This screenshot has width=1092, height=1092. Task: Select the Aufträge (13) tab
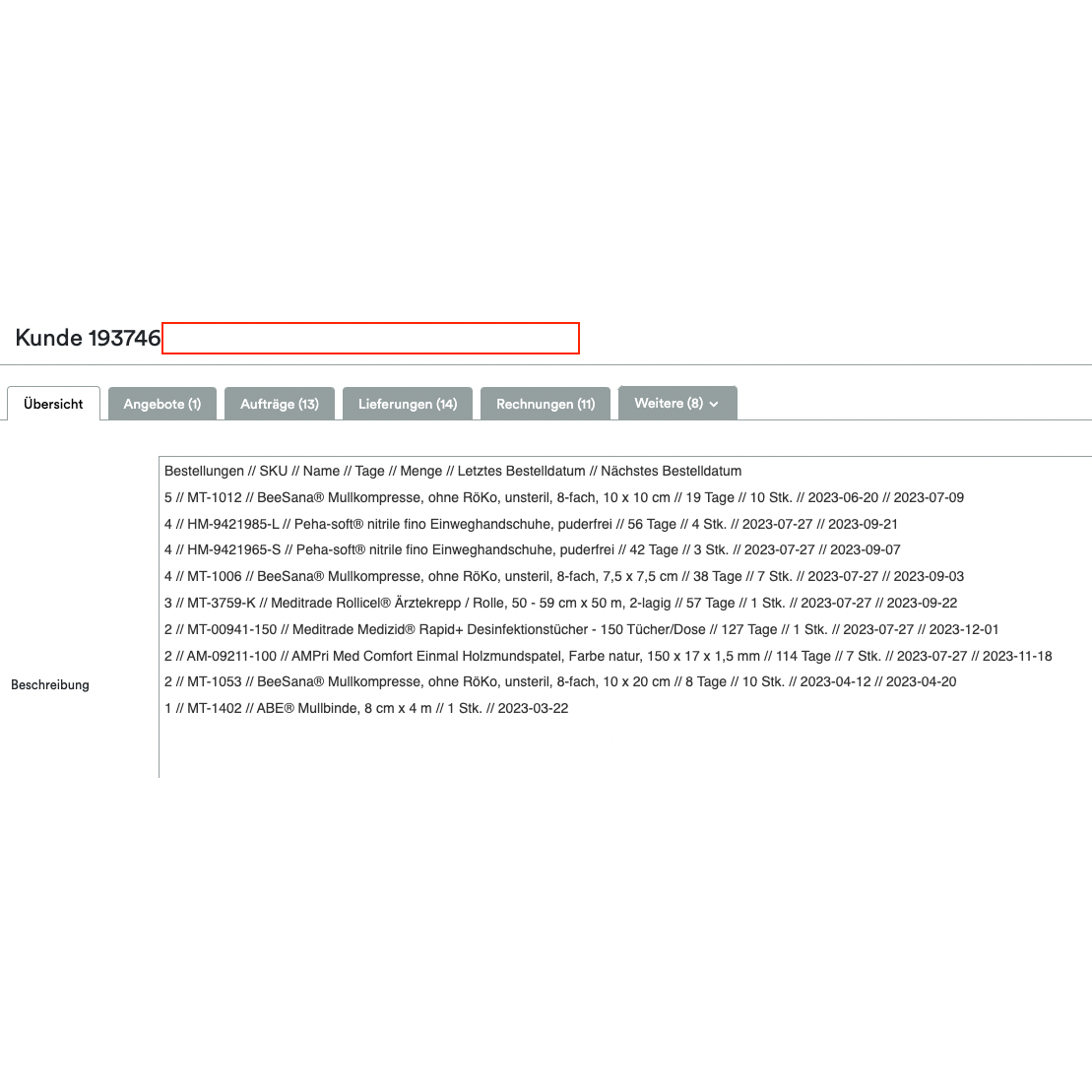[x=280, y=404]
